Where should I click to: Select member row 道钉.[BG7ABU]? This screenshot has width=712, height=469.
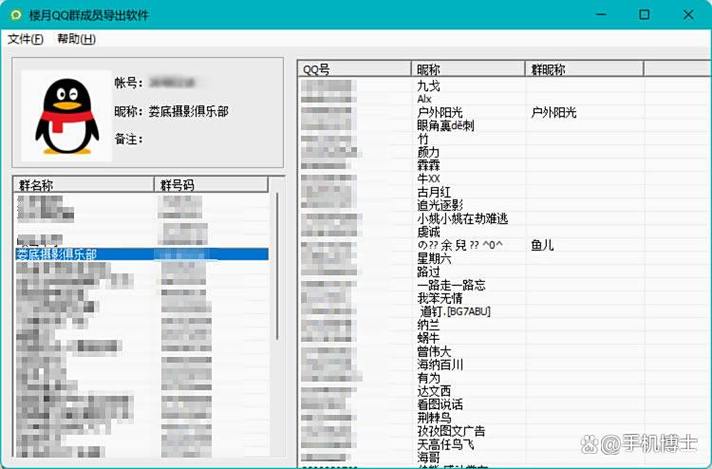point(455,311)
